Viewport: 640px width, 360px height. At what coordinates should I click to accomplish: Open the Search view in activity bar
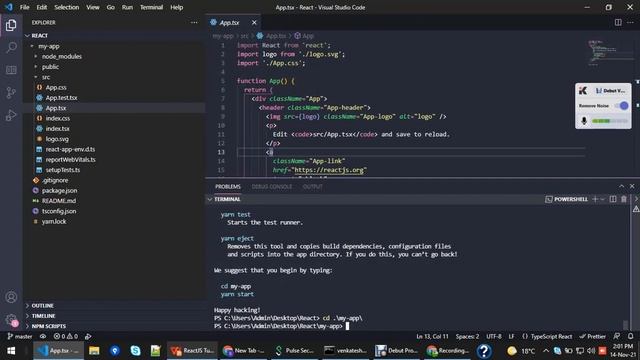(x=11, y=47)
